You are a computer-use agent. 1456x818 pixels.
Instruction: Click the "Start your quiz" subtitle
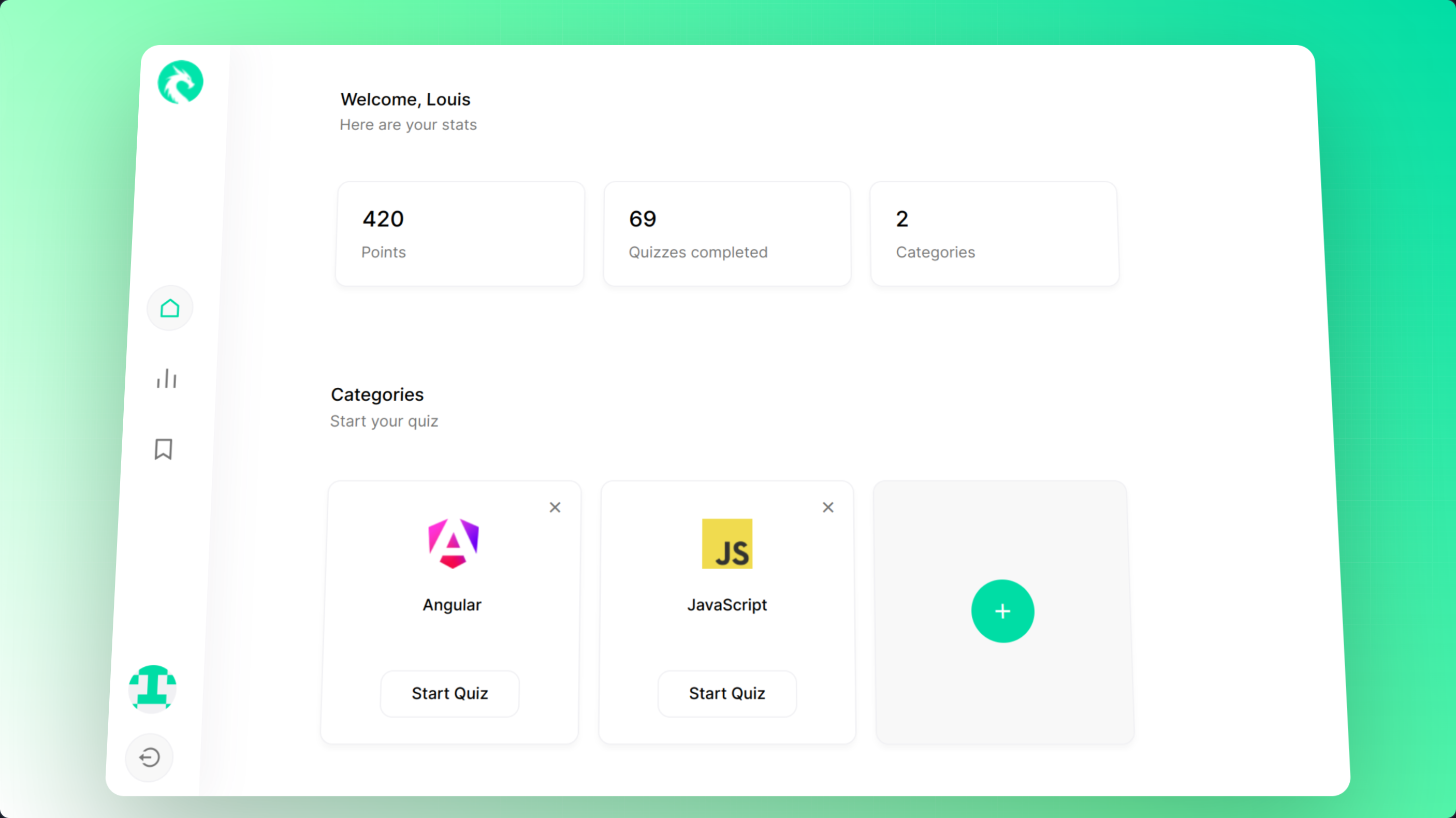[384, 421]
